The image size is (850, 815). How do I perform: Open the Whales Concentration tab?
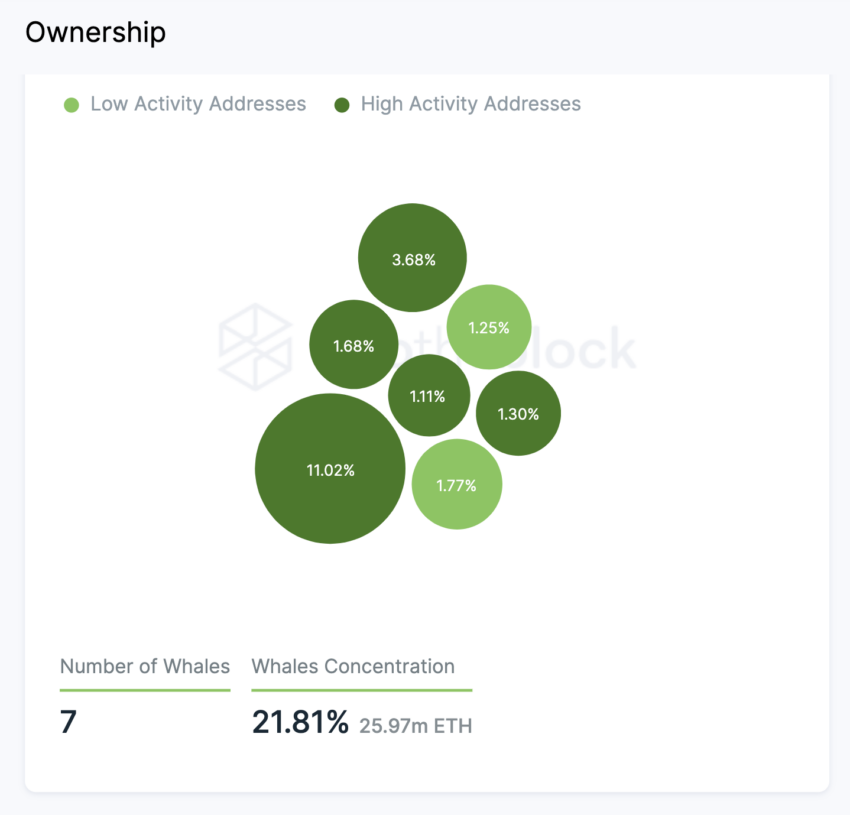(x=353, y=666)
